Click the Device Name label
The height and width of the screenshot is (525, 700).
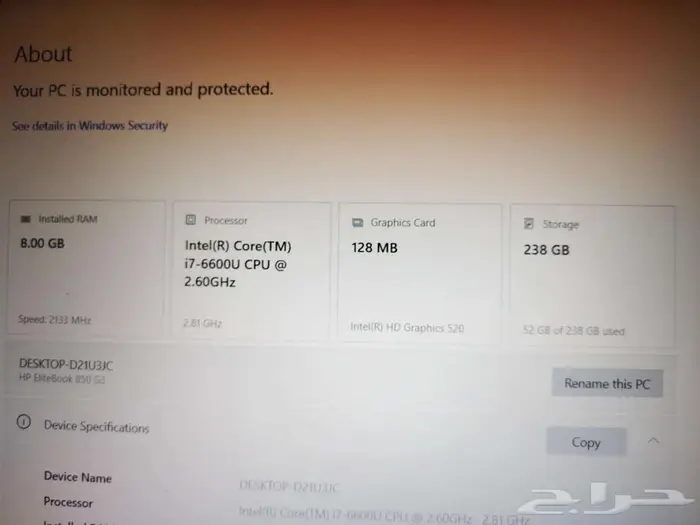[78, 477]
